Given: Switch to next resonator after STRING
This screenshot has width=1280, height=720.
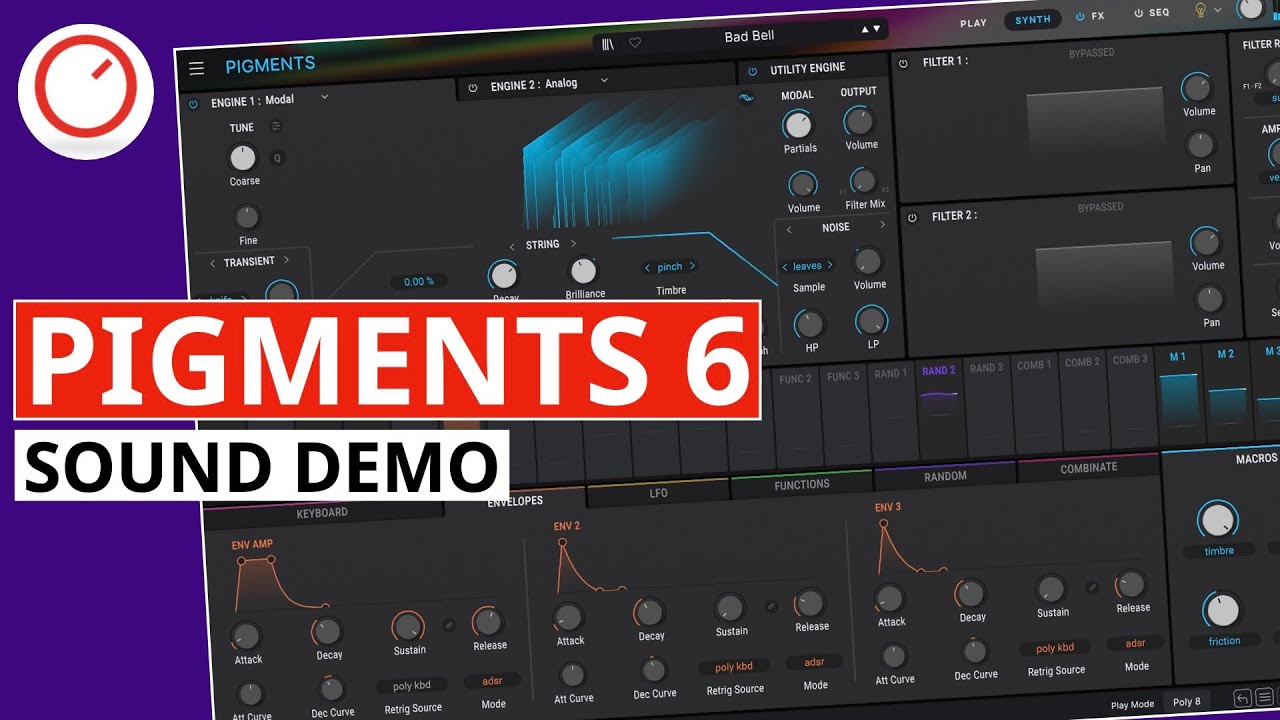Looking at the screenshot, I should (x=573, y=244).
